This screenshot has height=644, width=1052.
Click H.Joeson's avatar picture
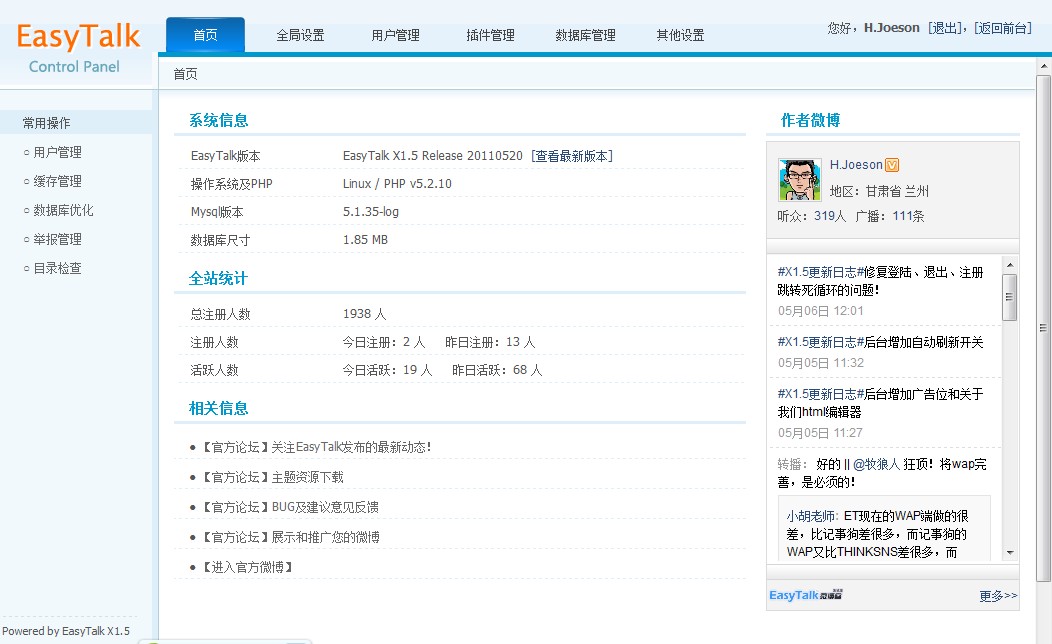799,180
